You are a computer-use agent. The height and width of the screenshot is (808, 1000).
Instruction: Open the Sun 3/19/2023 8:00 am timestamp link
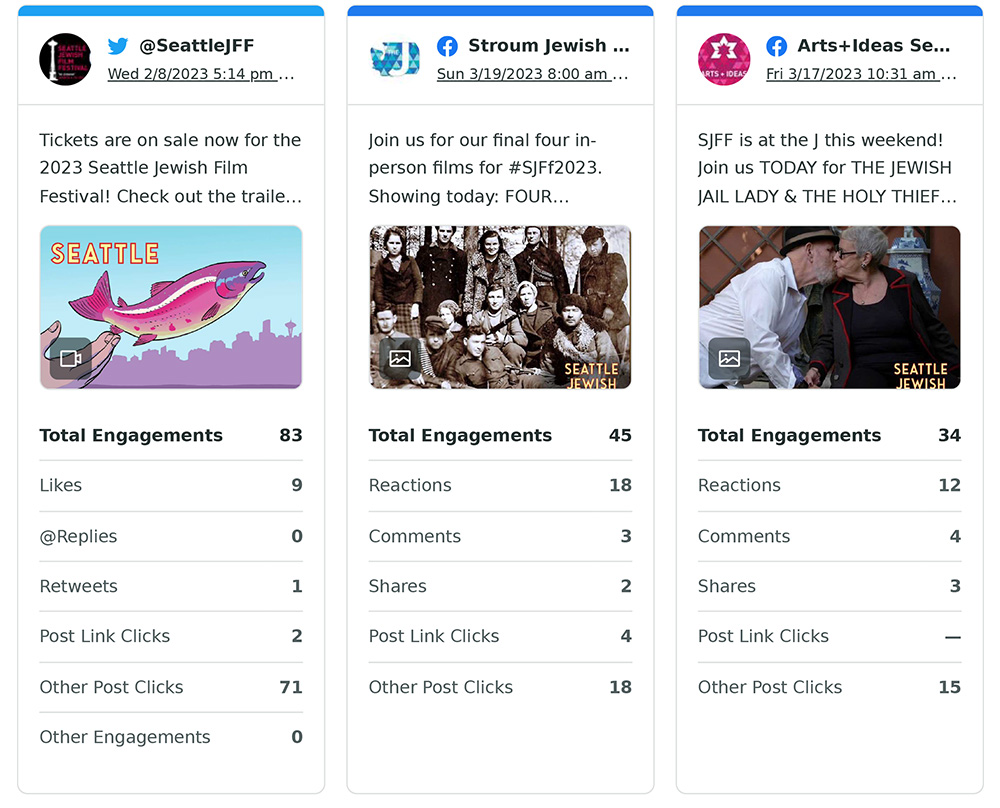point(531,74)
